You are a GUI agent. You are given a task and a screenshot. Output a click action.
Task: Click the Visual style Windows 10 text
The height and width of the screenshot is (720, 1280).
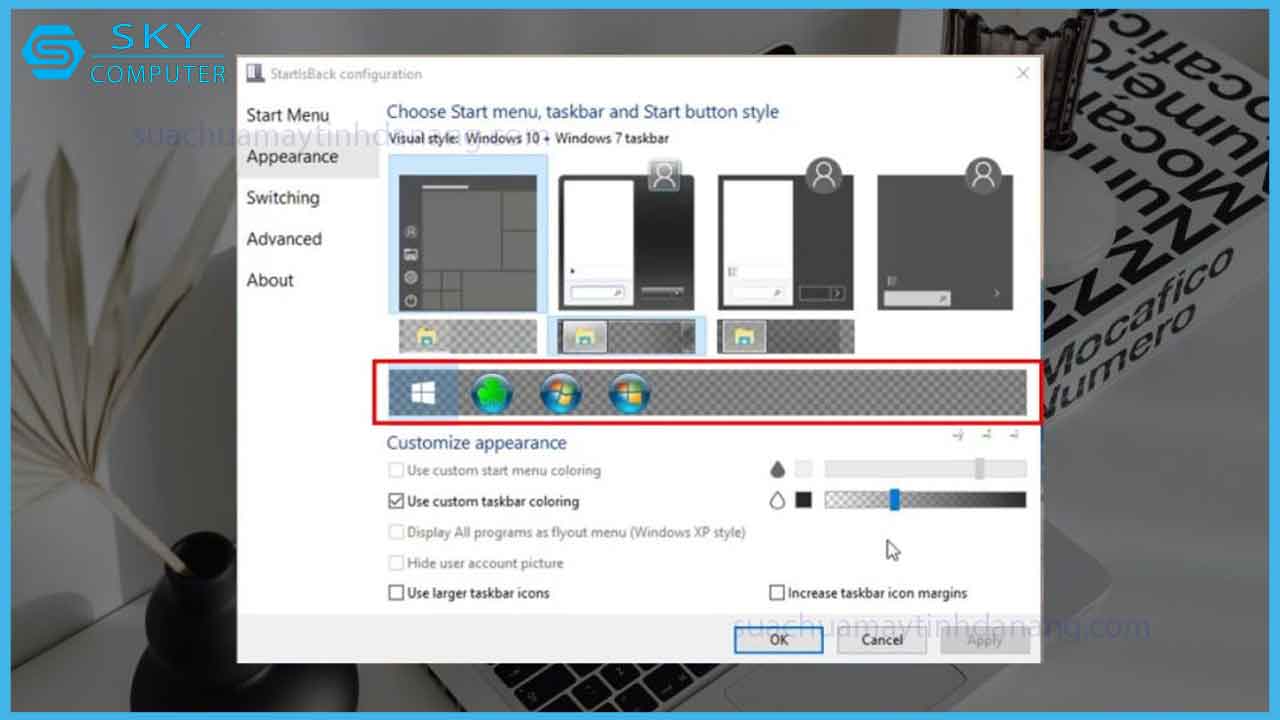pyautogui.click(x=528, y=138)
